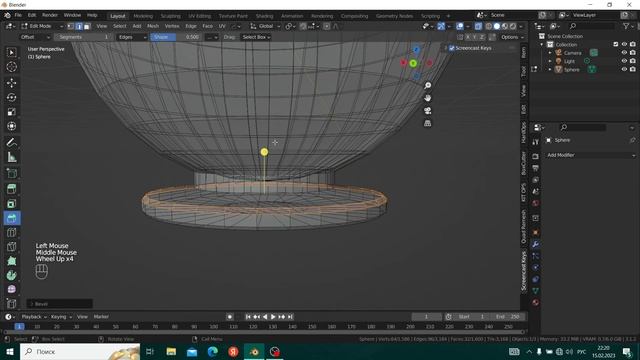Image resolution: width=640 pixels, height=360 pixels.
Task: Select the Spin tool
Action: [11, 275]
